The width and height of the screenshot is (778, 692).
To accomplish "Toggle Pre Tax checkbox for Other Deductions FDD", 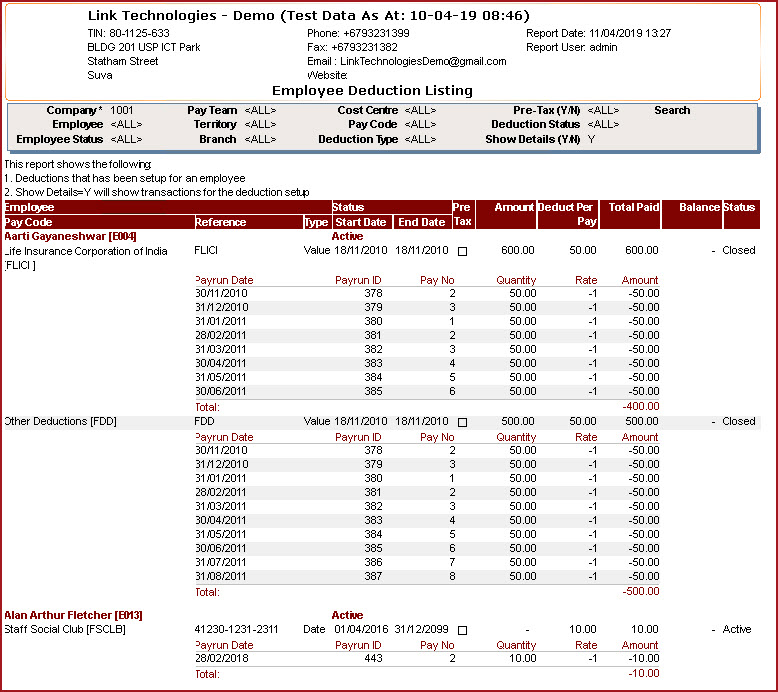I will 462,422.
